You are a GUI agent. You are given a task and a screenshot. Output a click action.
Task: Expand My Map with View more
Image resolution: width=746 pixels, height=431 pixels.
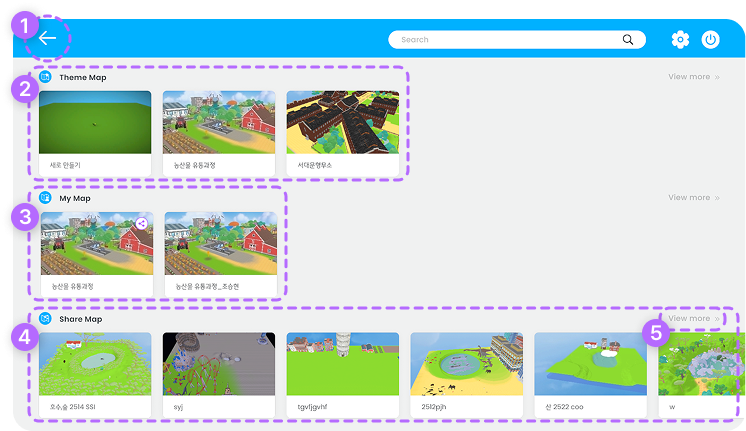693,198
